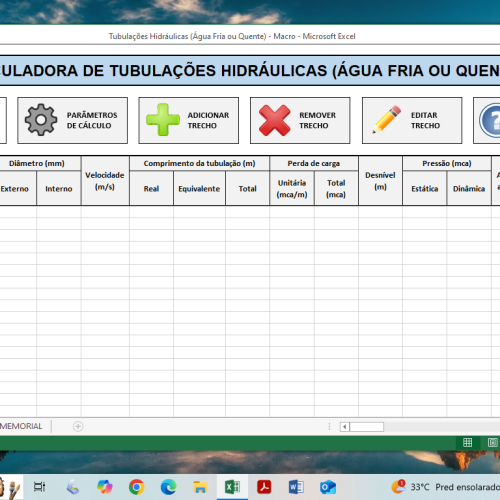Screen dimensions: 500x500
Task: Click the pencil Editar Trecho icon
Action: (387, 120)
